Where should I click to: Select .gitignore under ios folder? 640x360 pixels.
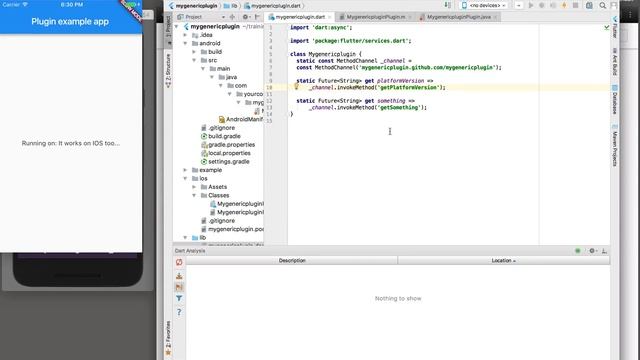(218, 221)
